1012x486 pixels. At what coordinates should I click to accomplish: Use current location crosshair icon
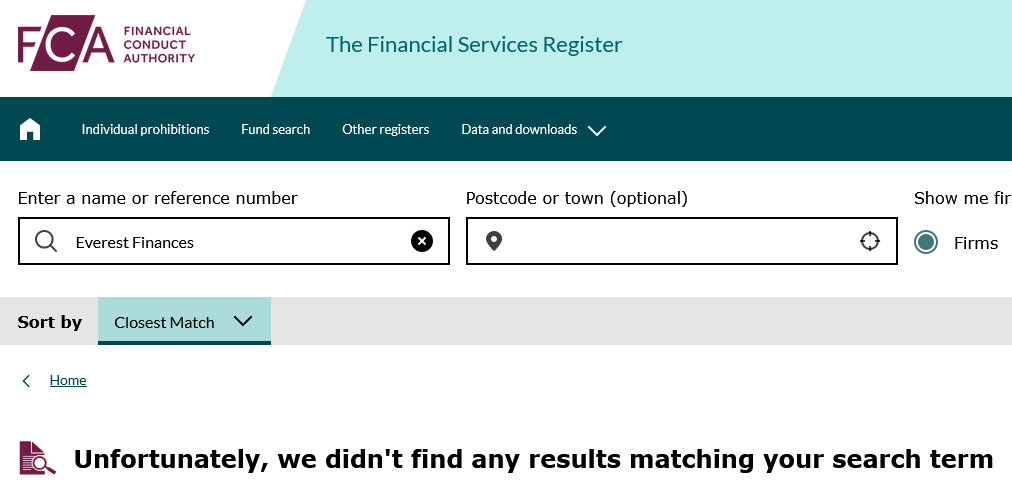[x=869, y=241]
